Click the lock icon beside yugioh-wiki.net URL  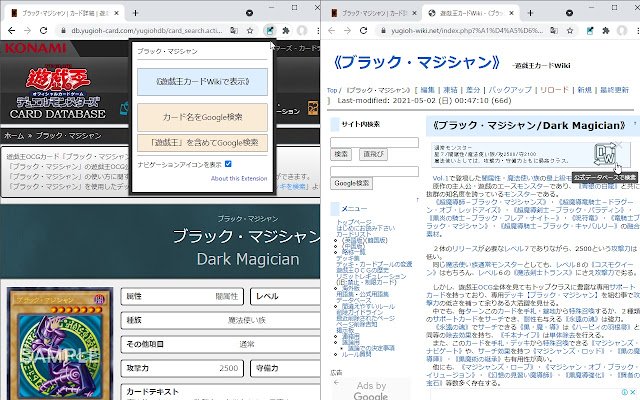(383, 31)
